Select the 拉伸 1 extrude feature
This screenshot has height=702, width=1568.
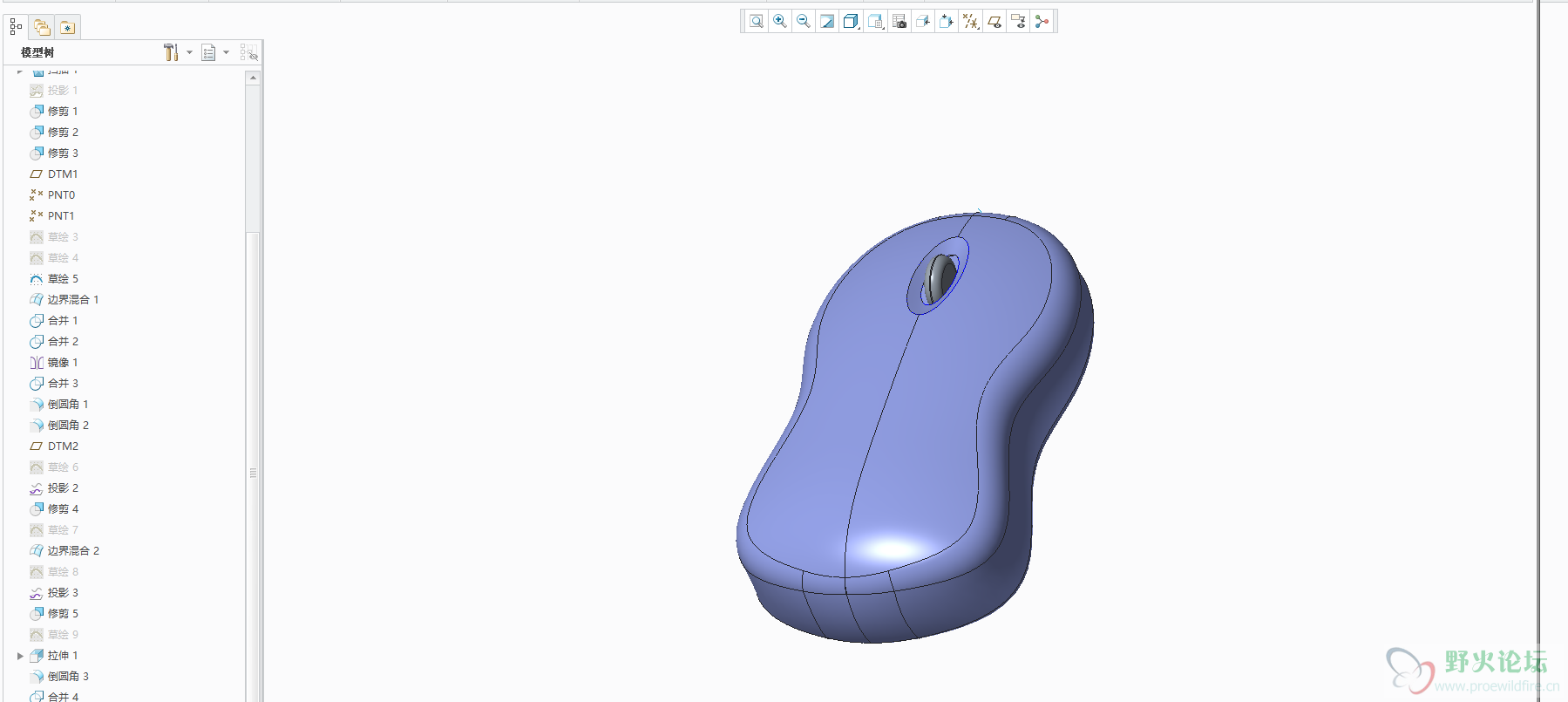53,656
